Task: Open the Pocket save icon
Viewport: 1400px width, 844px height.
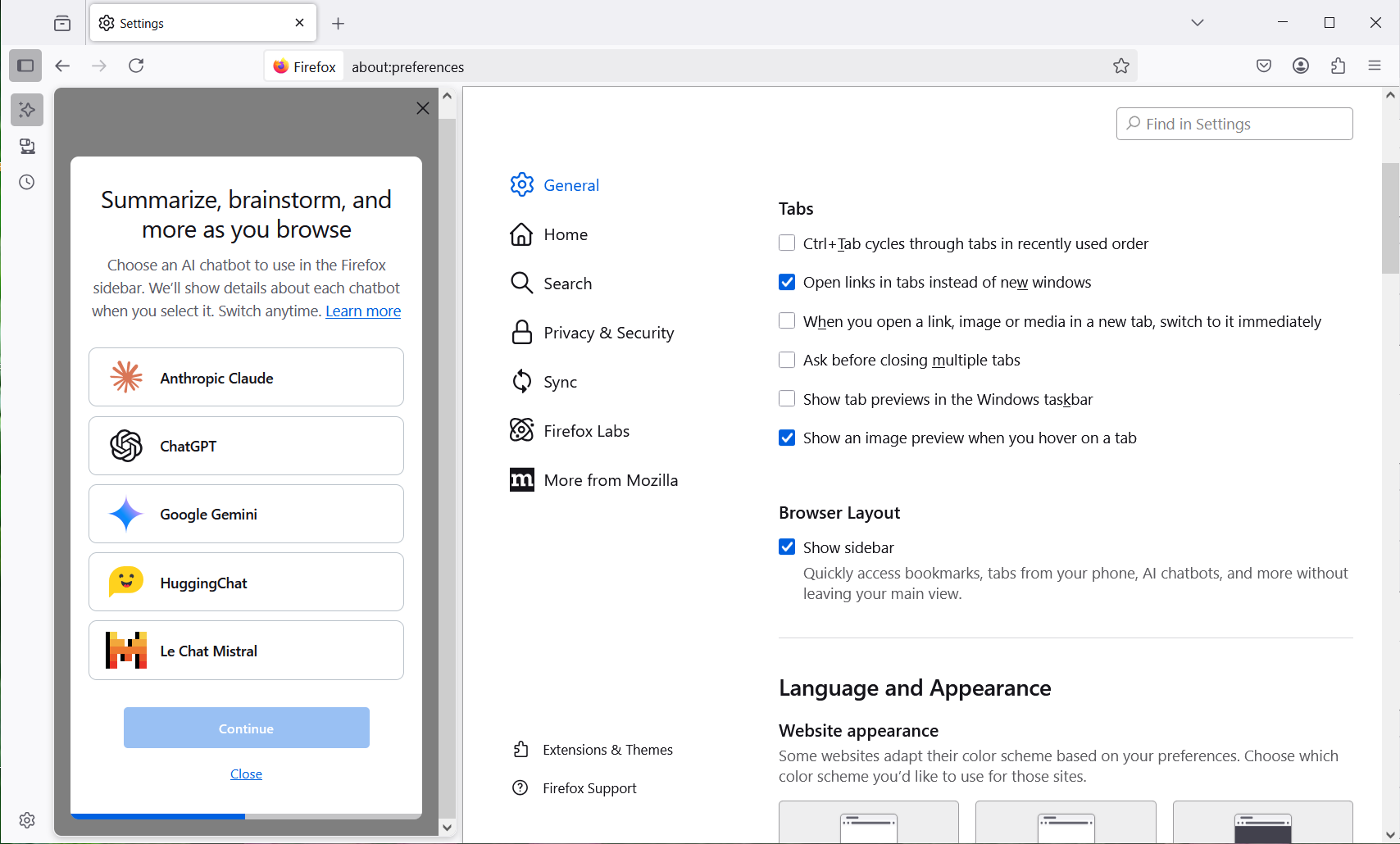Action: click(1264, 66)
